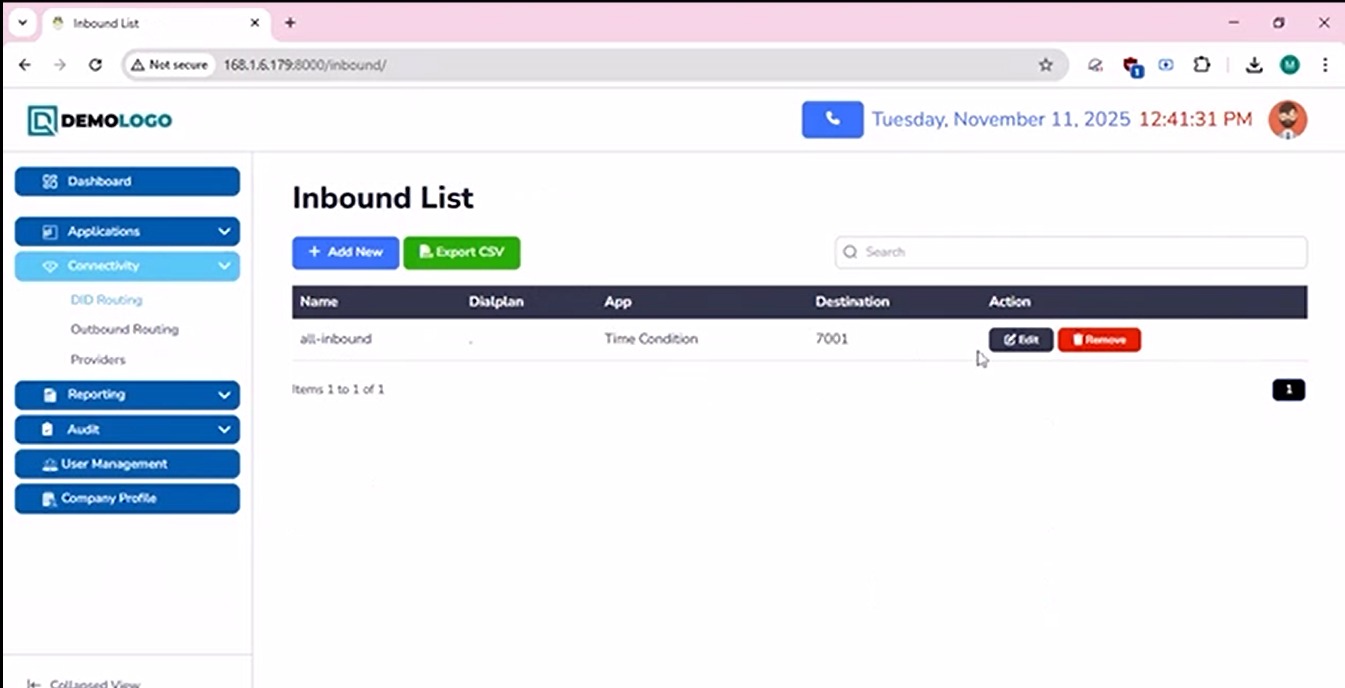
Task: Click the Collapsed View sidebar toggle
Action: click(85, 683)
